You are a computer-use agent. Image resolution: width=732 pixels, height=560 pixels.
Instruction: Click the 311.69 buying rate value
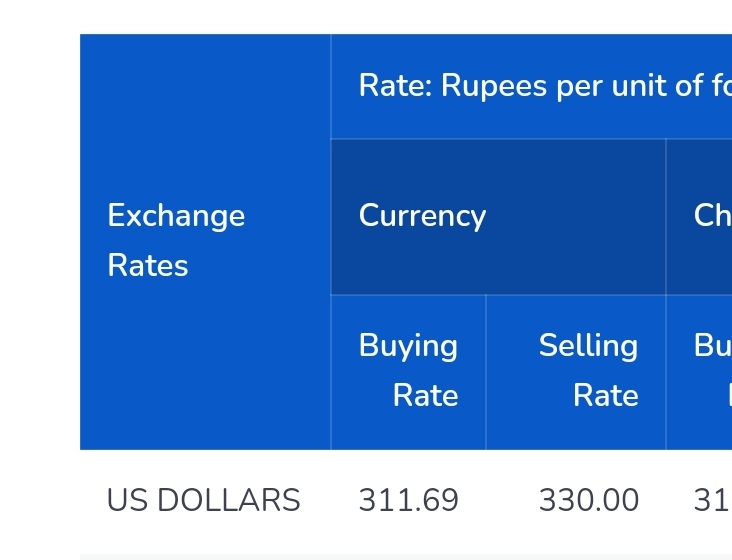408,500
